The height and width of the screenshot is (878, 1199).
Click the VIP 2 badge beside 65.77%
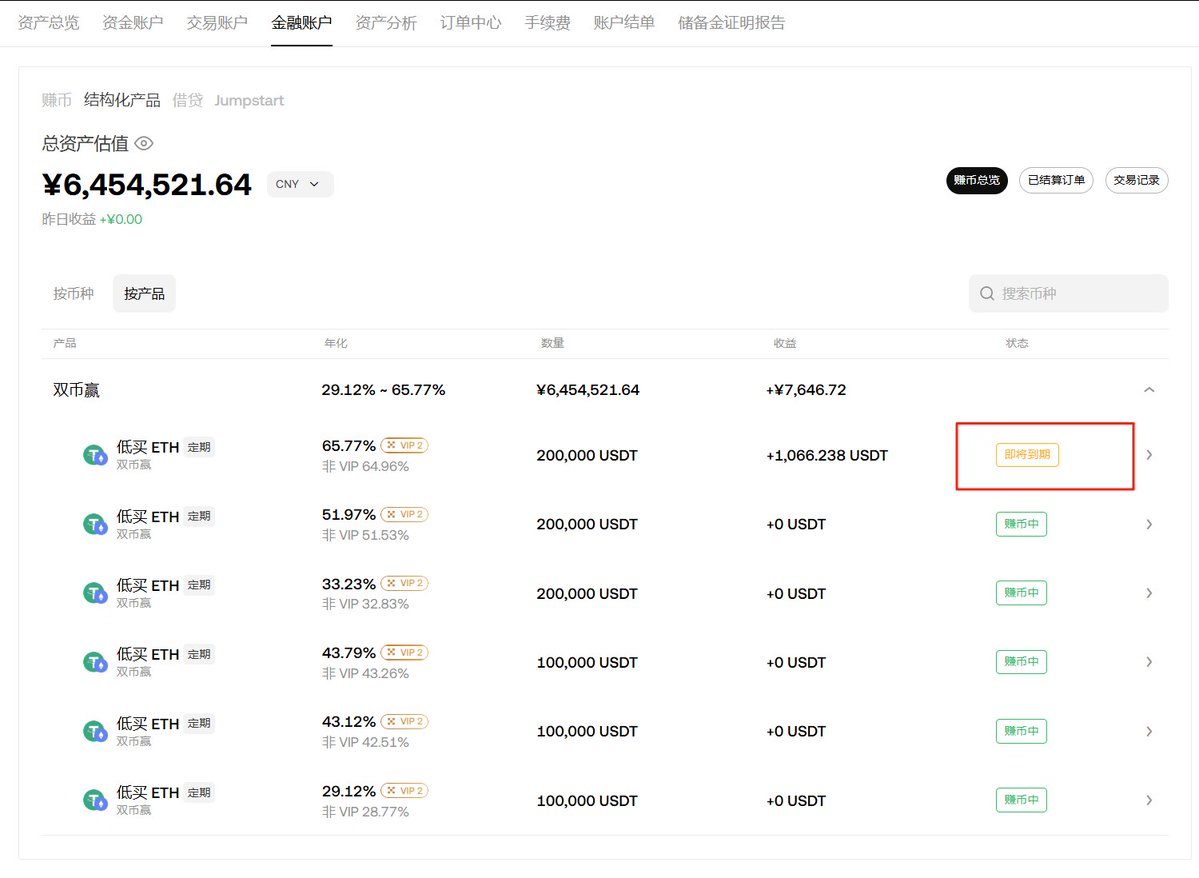pos(405,445)
